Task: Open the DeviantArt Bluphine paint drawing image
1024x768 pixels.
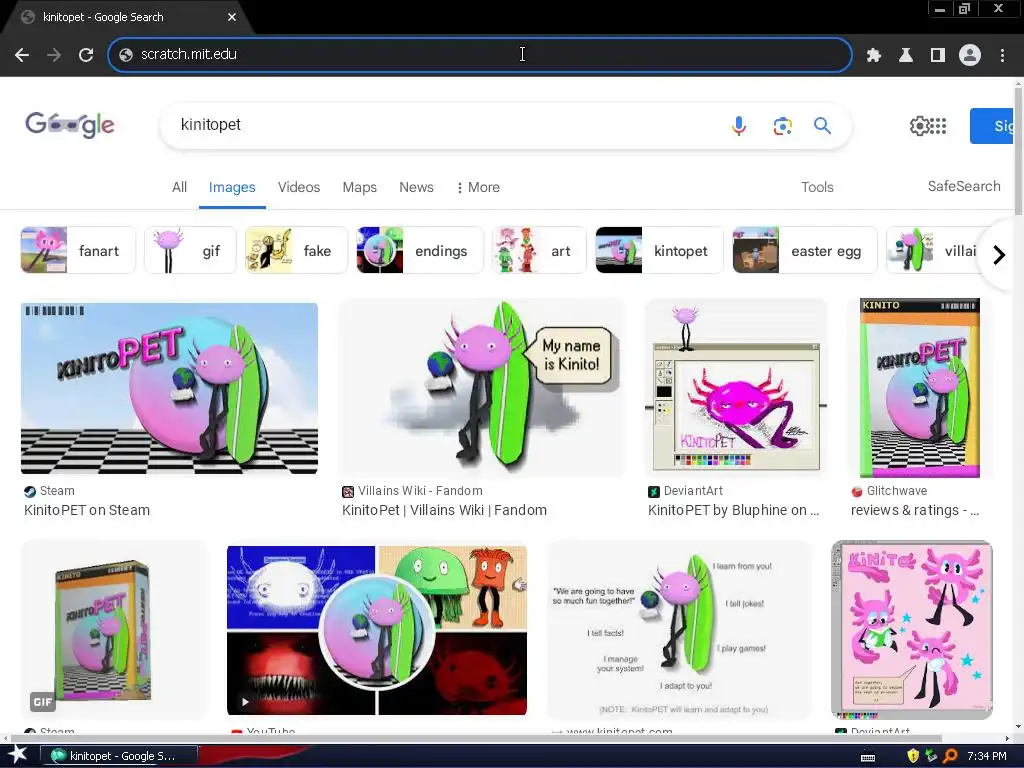Action: coord(736,387)
